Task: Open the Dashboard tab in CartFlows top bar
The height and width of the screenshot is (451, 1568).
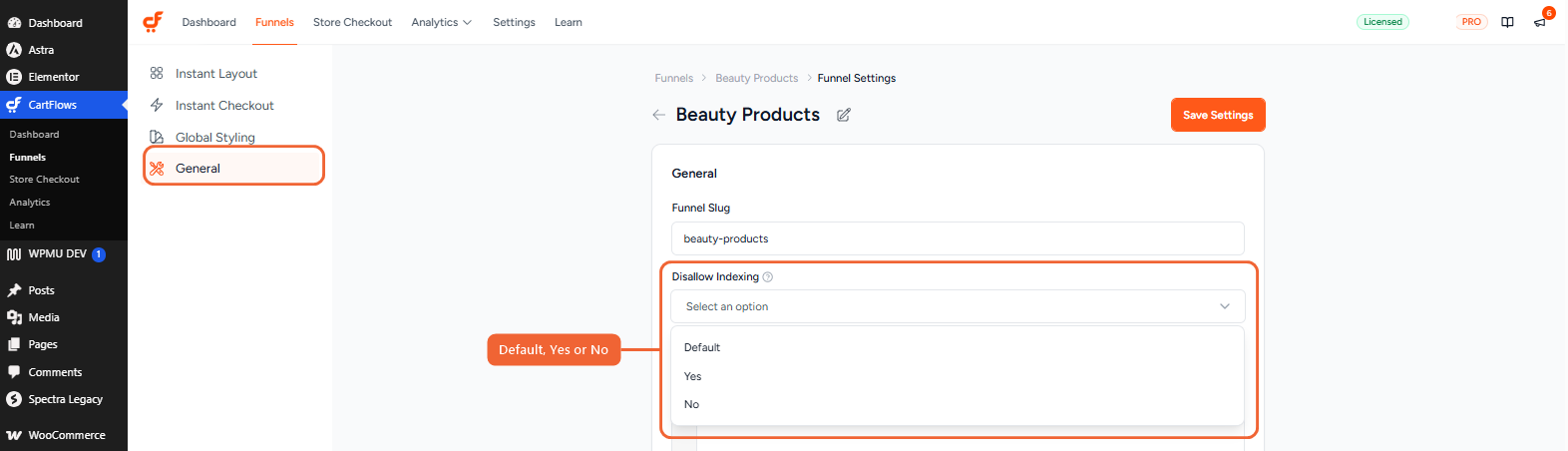Action: coord(208,22)
